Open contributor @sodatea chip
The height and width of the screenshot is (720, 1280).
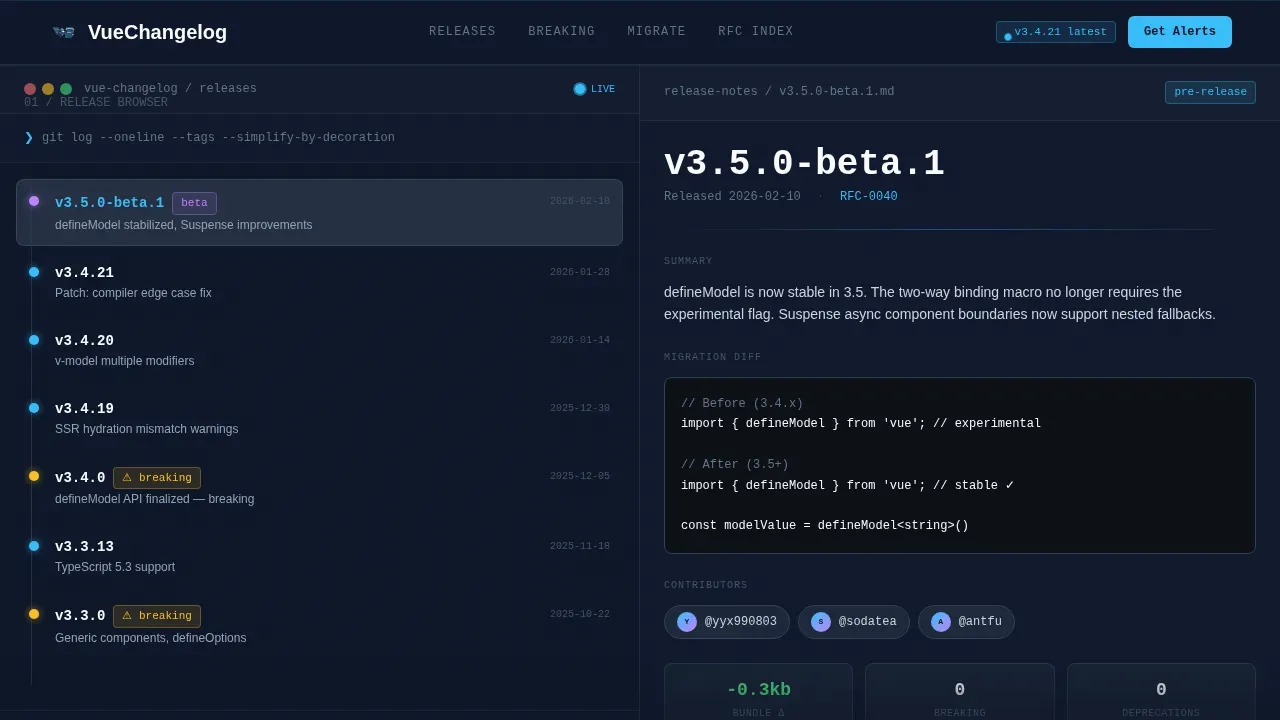[854, 622]
